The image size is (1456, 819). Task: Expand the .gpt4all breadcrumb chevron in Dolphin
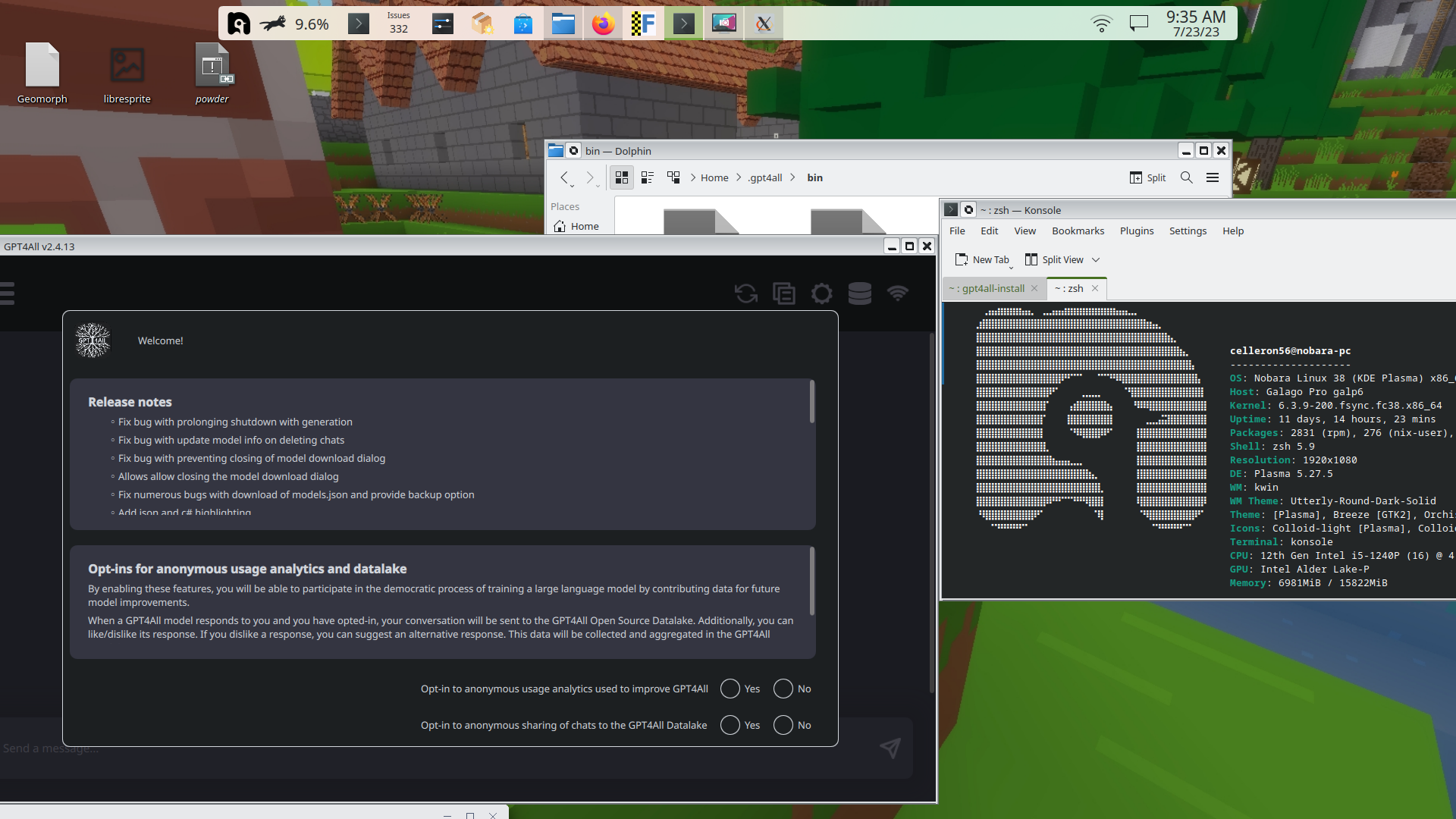pos(792,177)
